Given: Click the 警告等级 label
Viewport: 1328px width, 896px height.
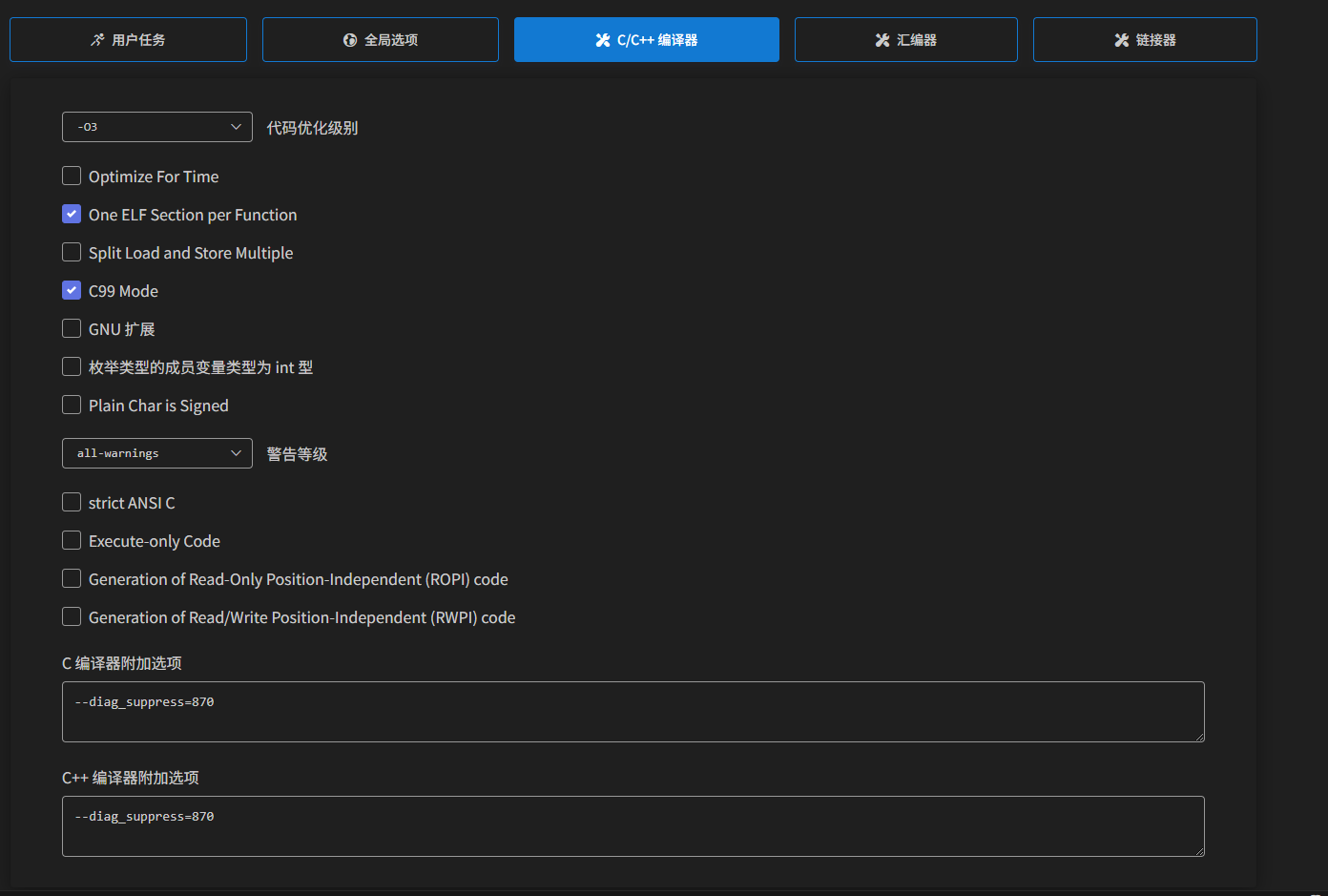Looking at the screenshot, I should pos(297,454).
